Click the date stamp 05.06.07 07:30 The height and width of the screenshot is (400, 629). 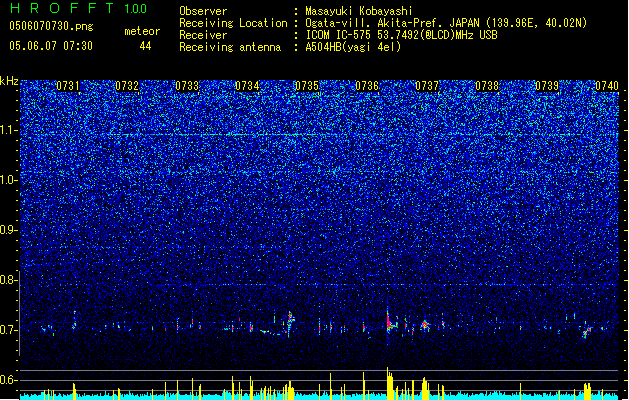coord(51,46)
